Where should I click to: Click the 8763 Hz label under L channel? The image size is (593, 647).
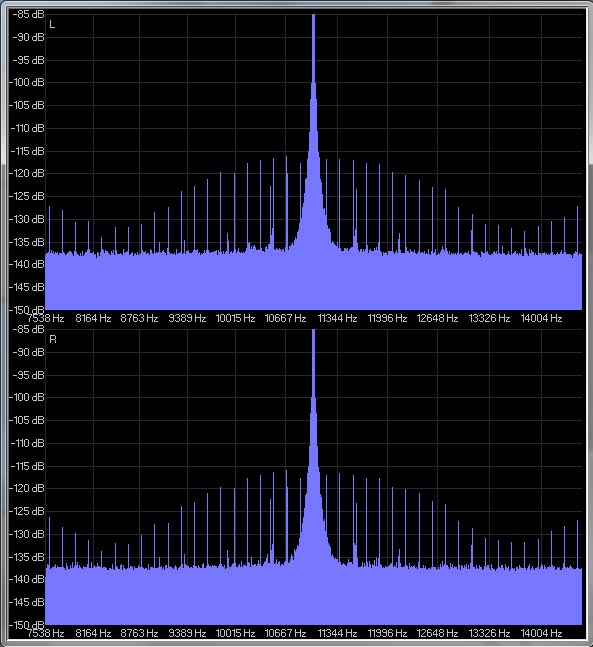click(139, 318)
